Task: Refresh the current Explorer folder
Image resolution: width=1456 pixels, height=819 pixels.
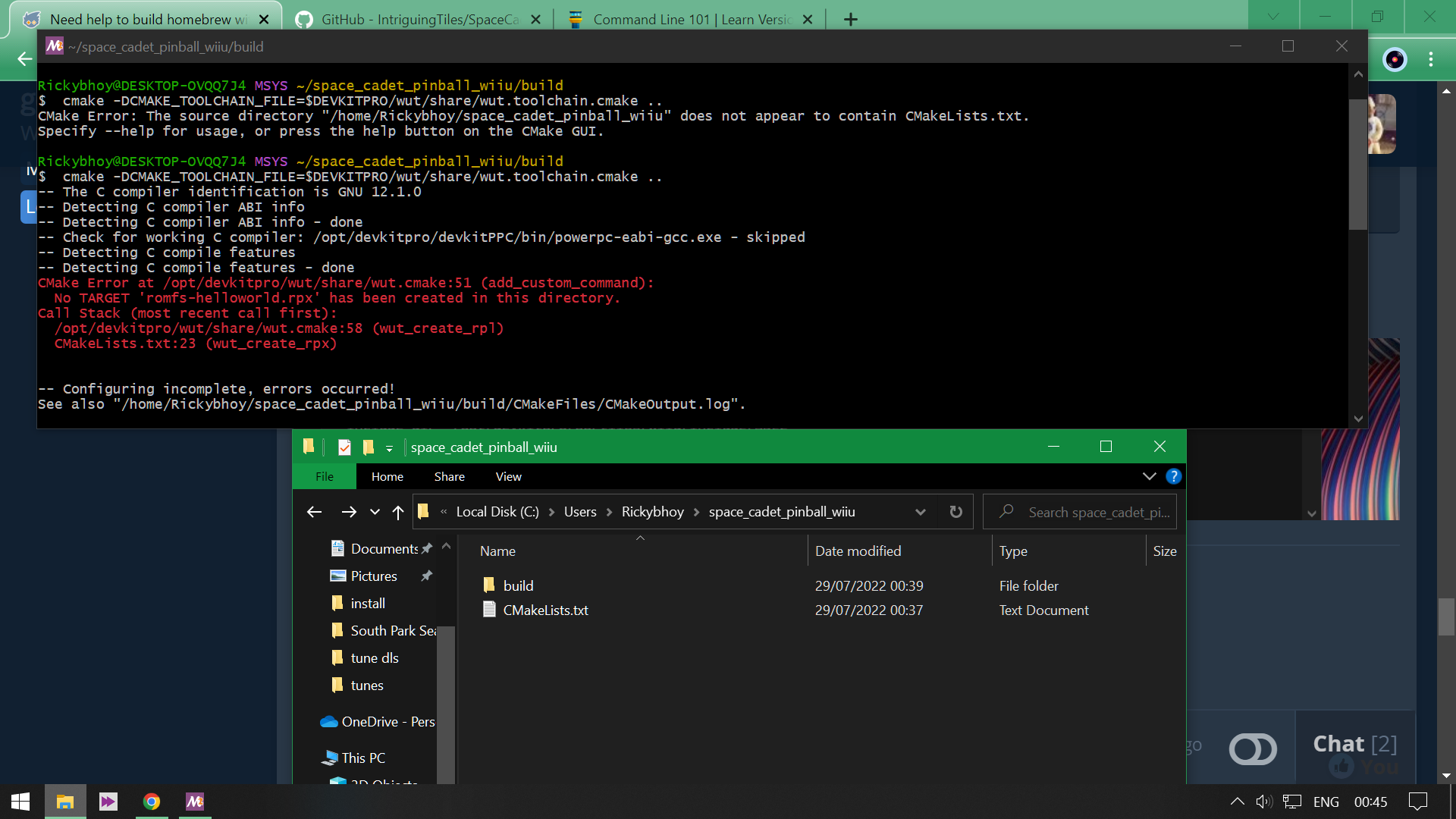Action: [956, 512]
